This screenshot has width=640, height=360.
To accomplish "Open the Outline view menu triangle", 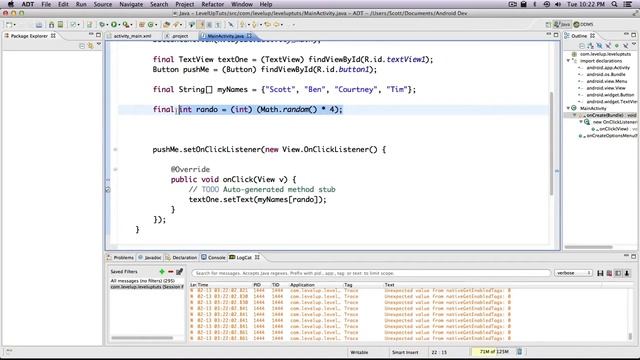I will (634, 44).
